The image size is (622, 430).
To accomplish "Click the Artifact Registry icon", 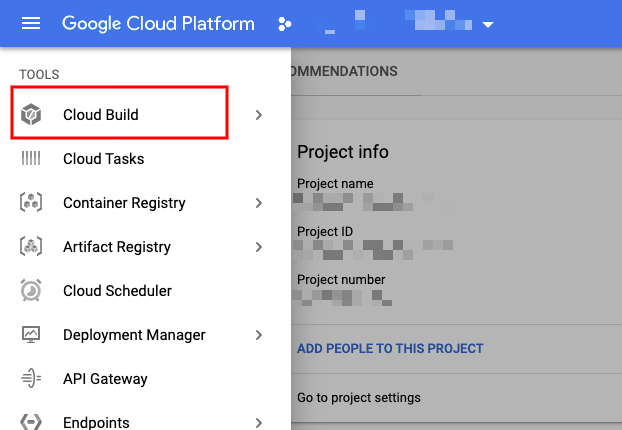I will (31, 247).
